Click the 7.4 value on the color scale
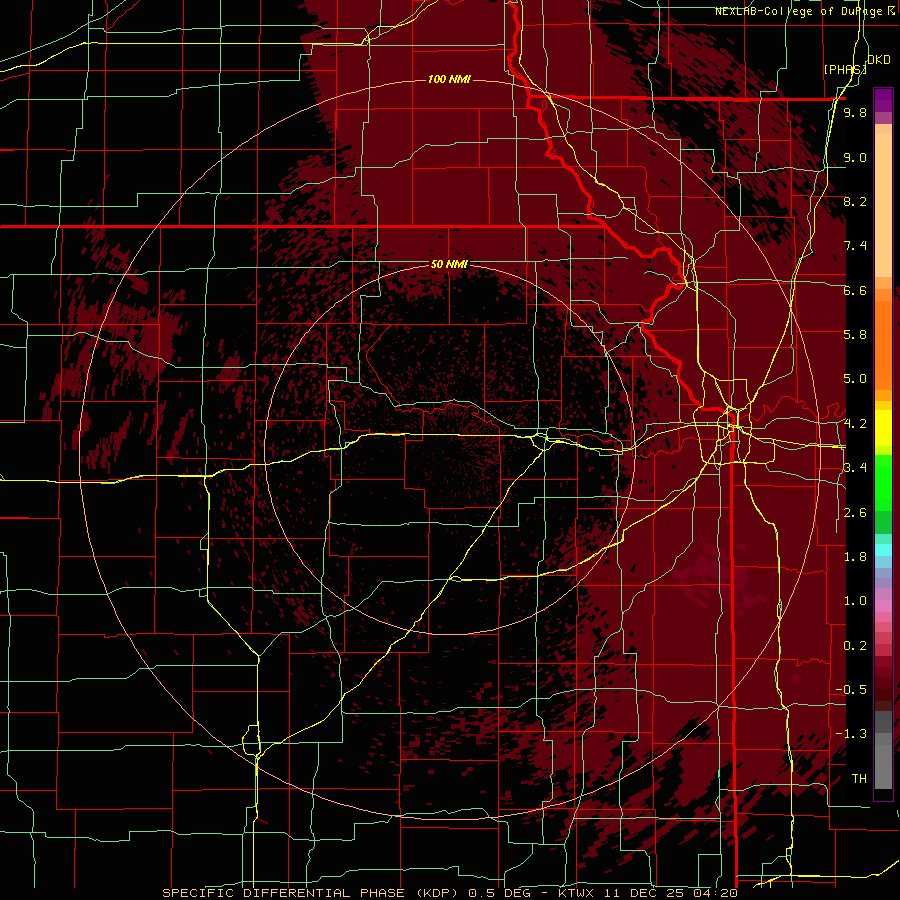This screenshot has width=900, height=900. click(x=855, y=246)
